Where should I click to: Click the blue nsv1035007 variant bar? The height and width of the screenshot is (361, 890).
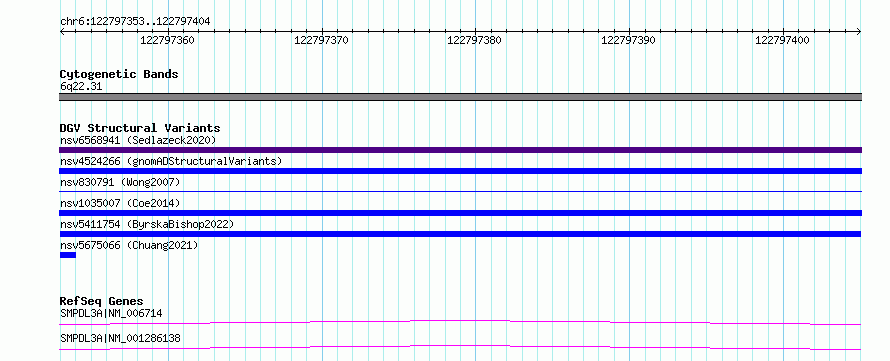click(x=460, y=213)
